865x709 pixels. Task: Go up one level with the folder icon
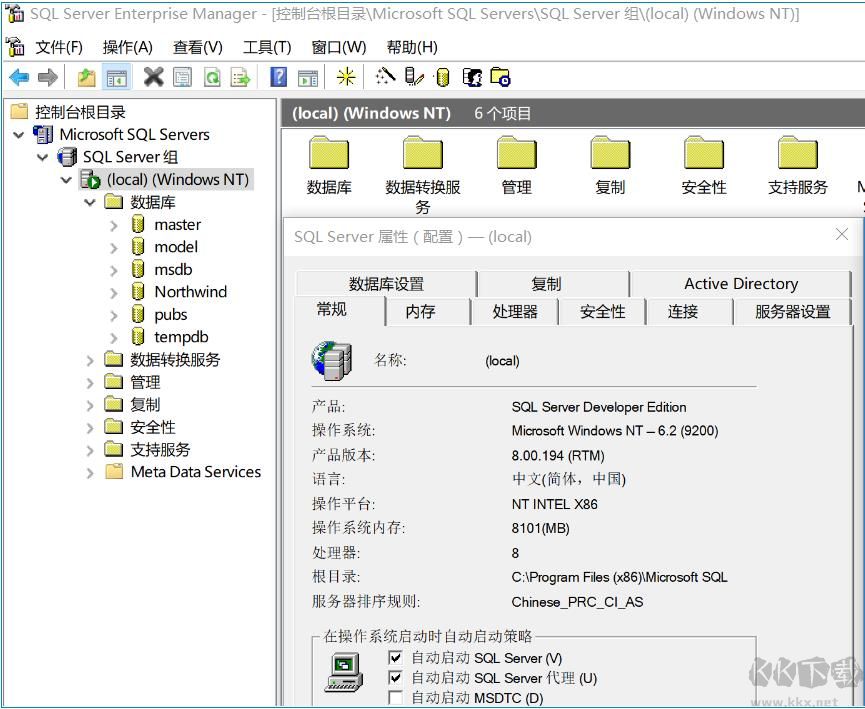point(85,77)
